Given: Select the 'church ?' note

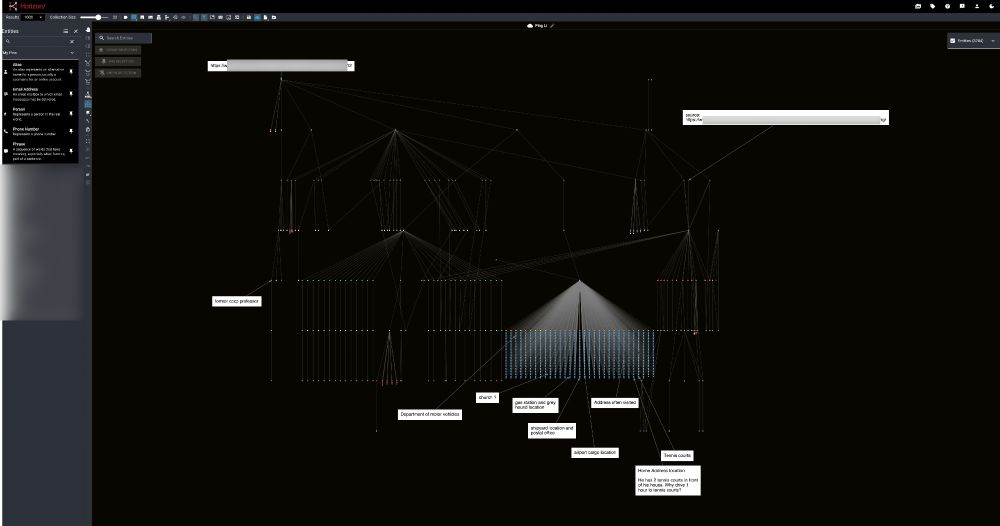Looking at the screenshot, I should click(487, 397).
